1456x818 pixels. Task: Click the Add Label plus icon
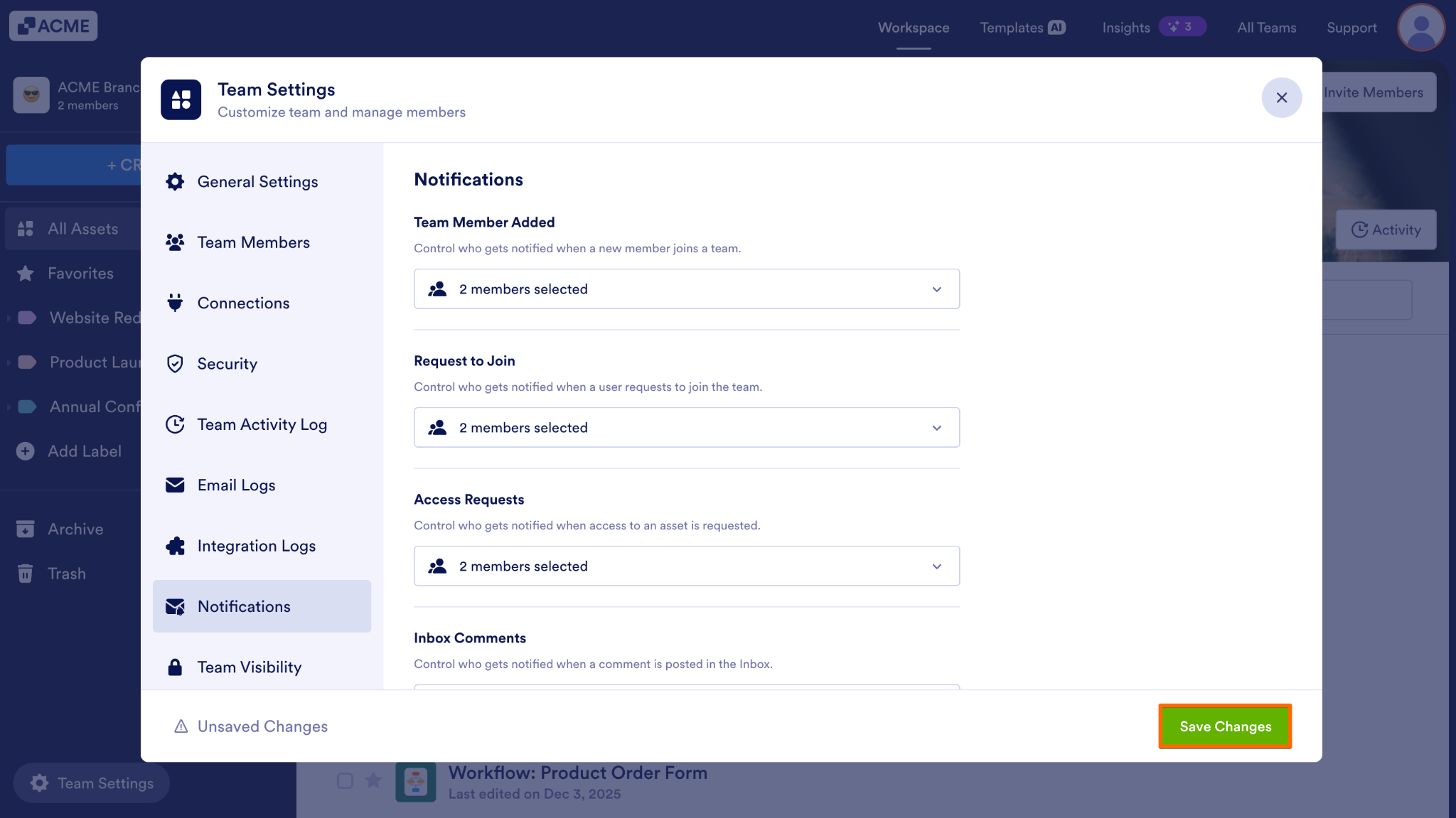(x=26, y=451)
